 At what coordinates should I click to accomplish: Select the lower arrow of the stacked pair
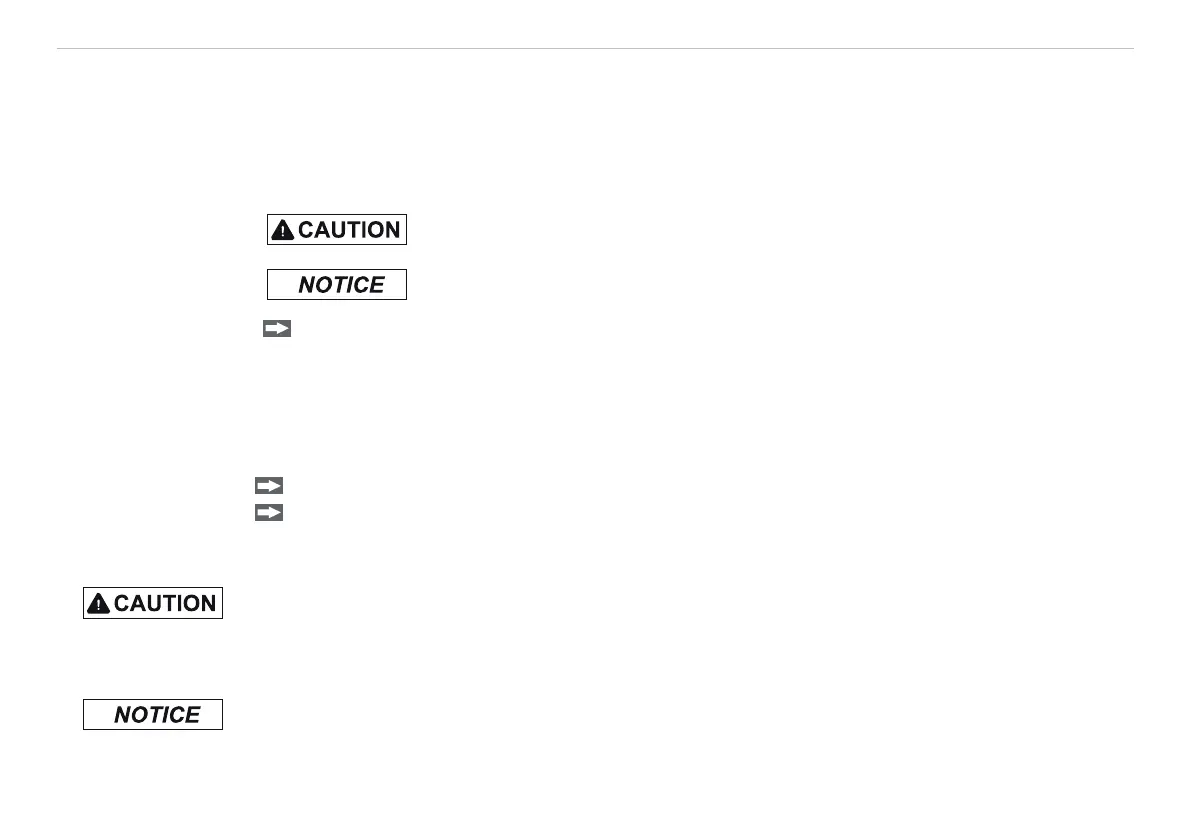(269, 513)
